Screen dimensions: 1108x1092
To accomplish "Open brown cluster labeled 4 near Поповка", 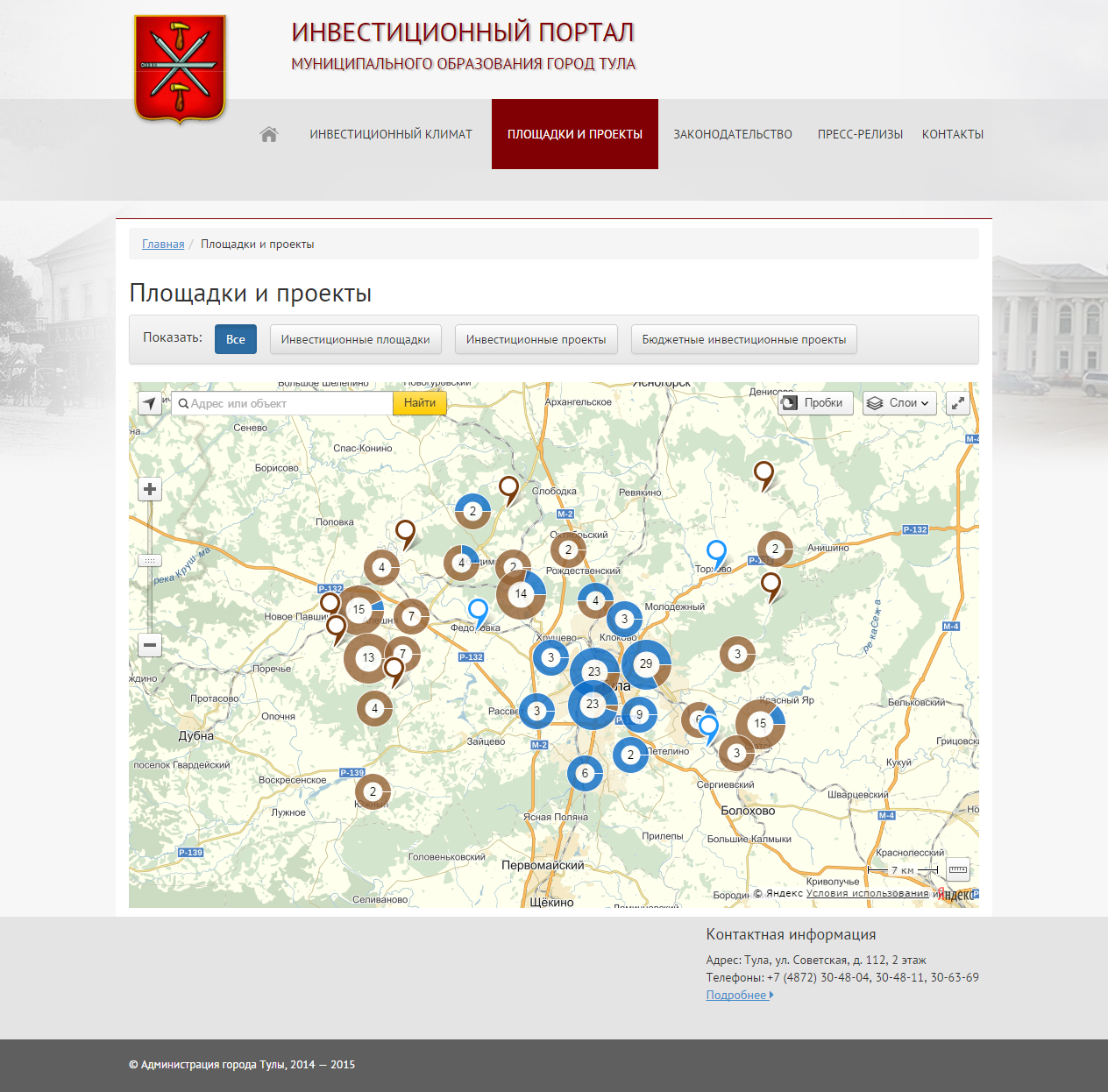I will coord(381,568).
